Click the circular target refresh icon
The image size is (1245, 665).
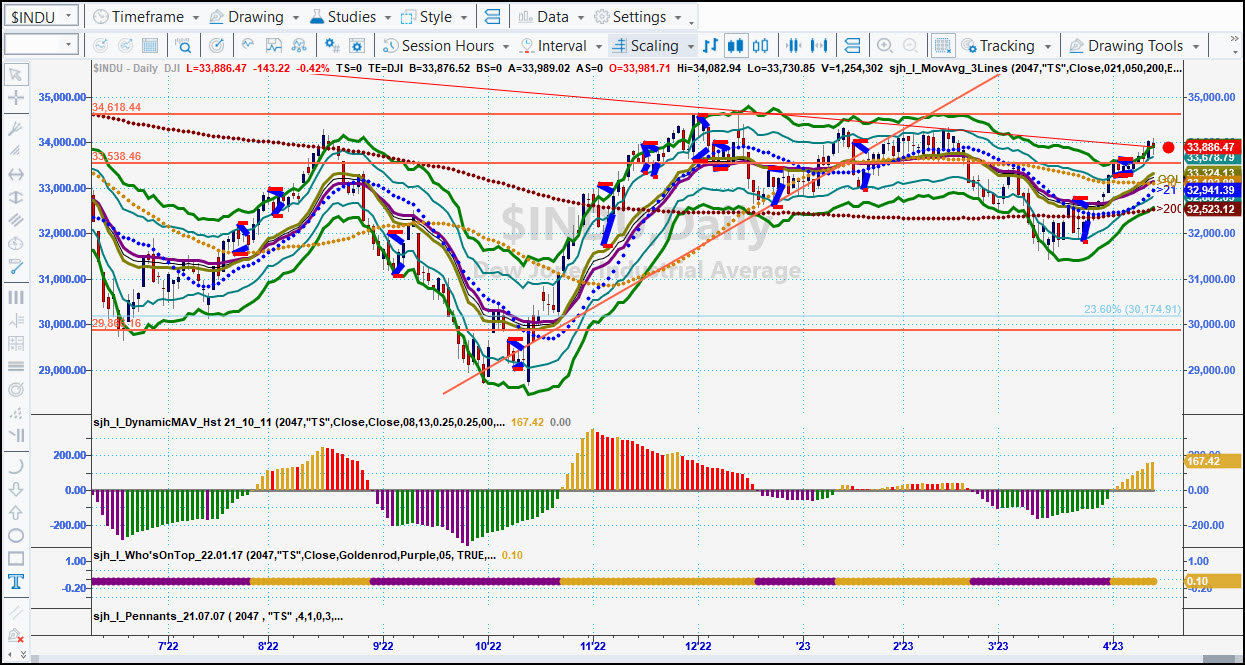pos(217,45)
